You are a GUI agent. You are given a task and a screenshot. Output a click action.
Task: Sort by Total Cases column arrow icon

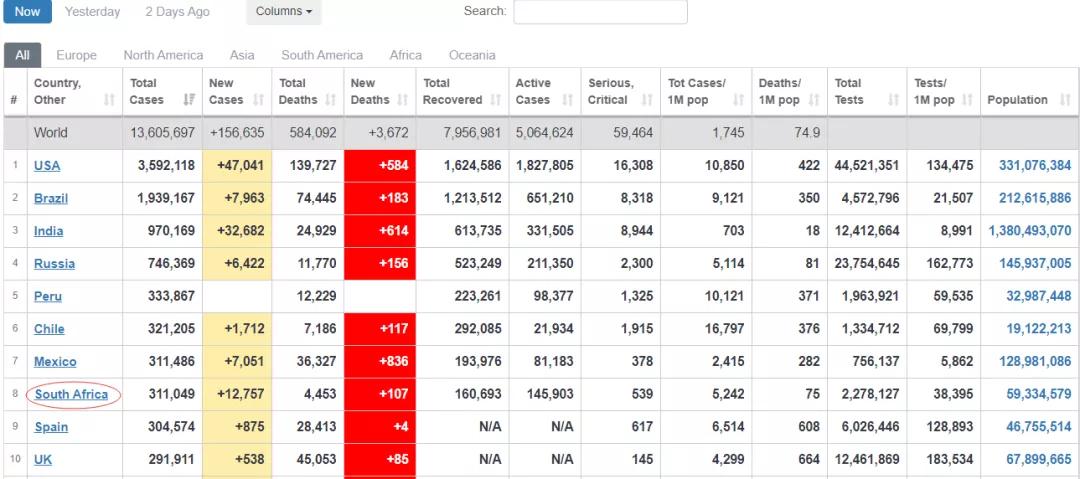point(189,100)
